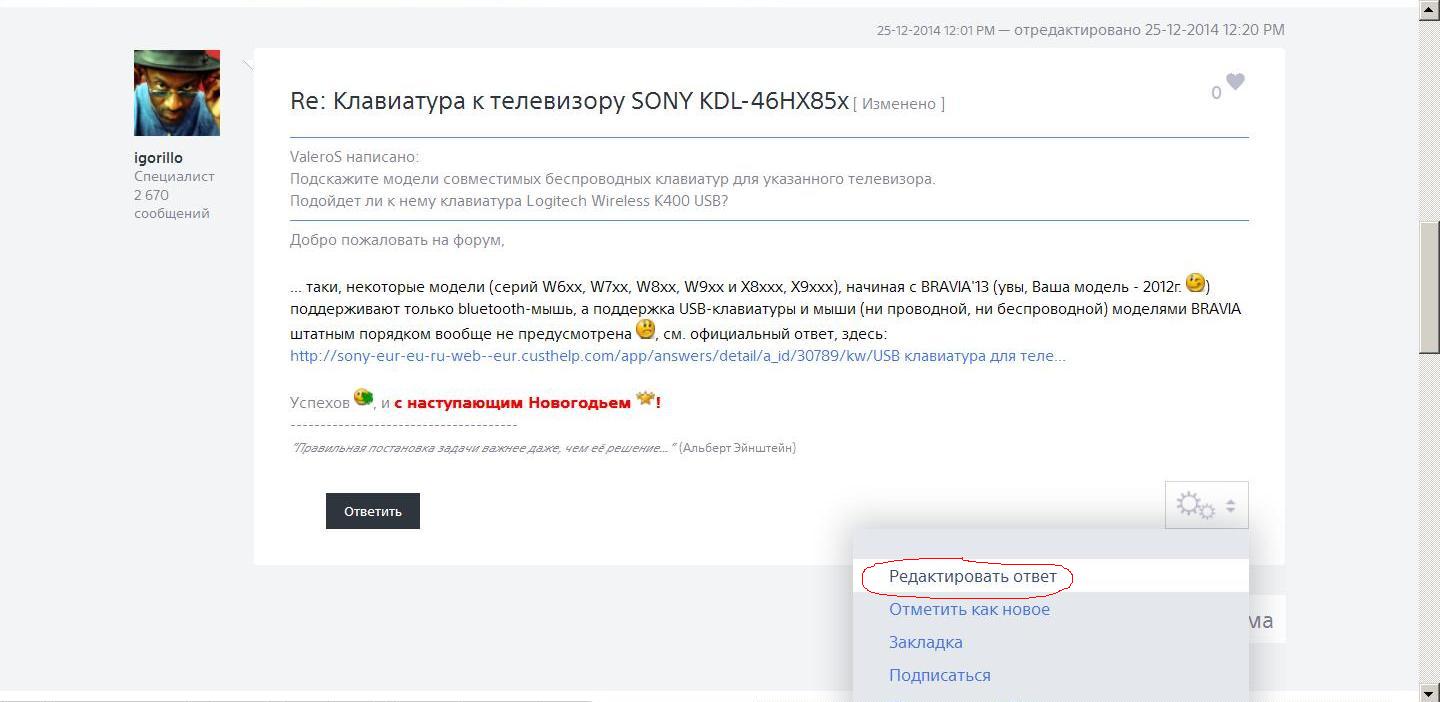Click the winking emoji after 2012г.

tap(1195, 283)
